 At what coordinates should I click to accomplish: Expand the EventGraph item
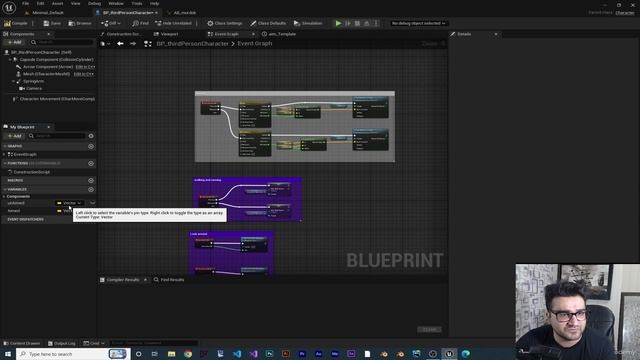[x=4, y=154]
